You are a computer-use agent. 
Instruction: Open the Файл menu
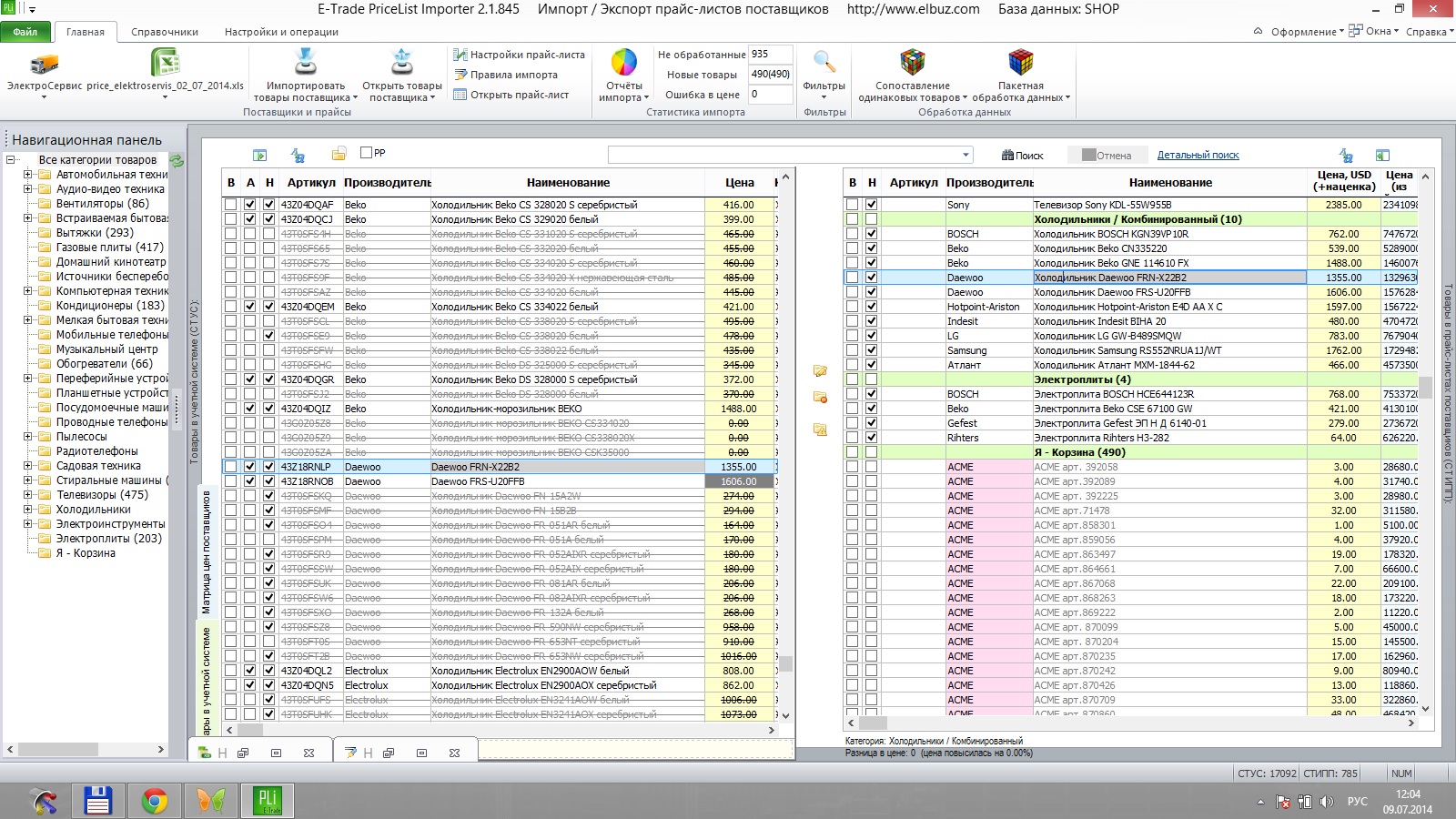tap(25, 32)
